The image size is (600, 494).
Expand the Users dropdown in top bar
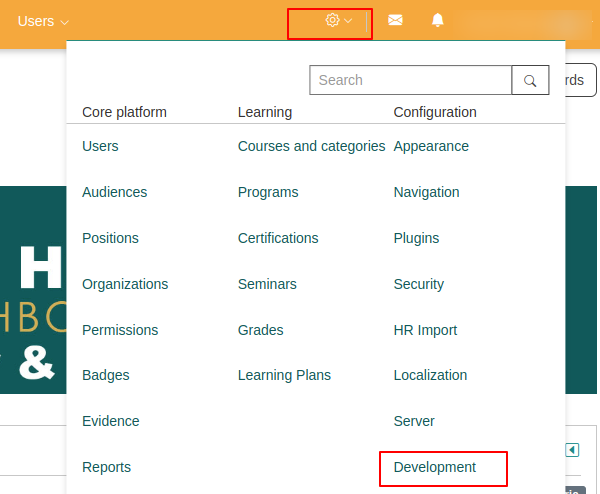pos(43,21)
